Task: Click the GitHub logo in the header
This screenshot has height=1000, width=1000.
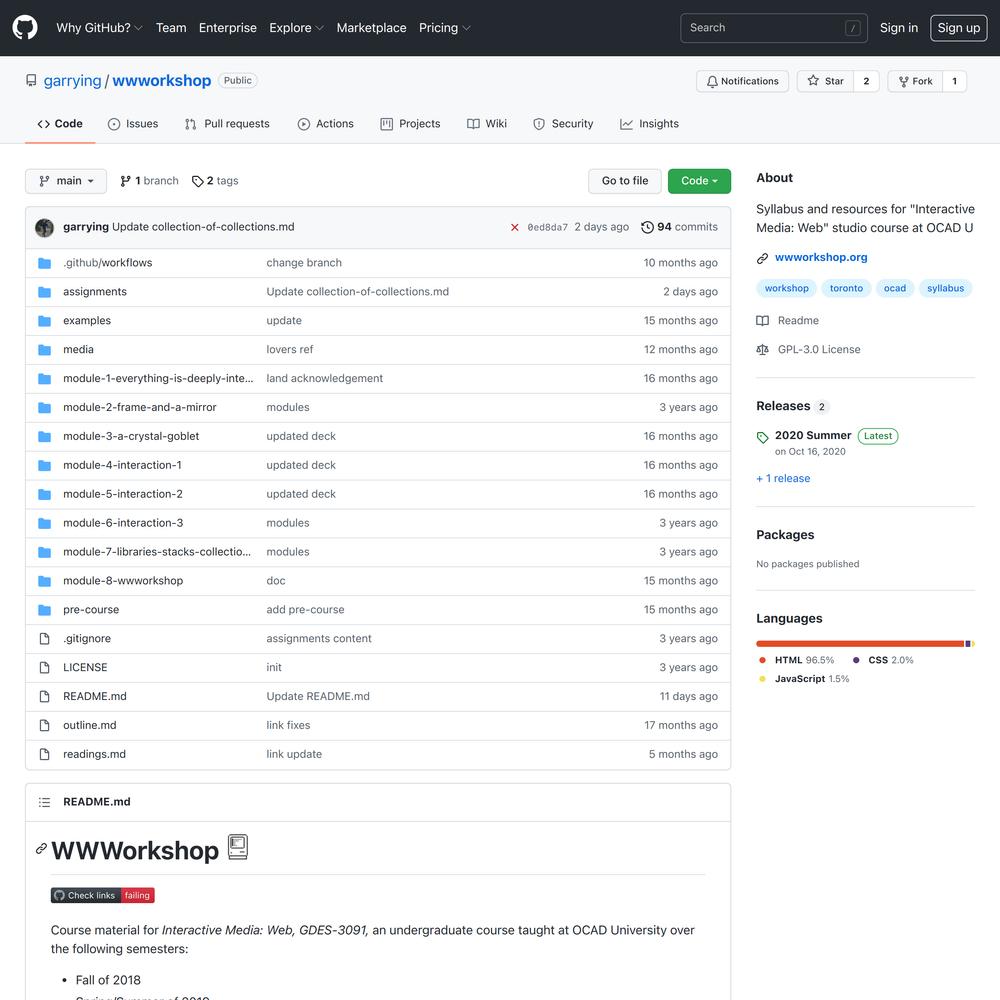Action: [x=25, y=27]
